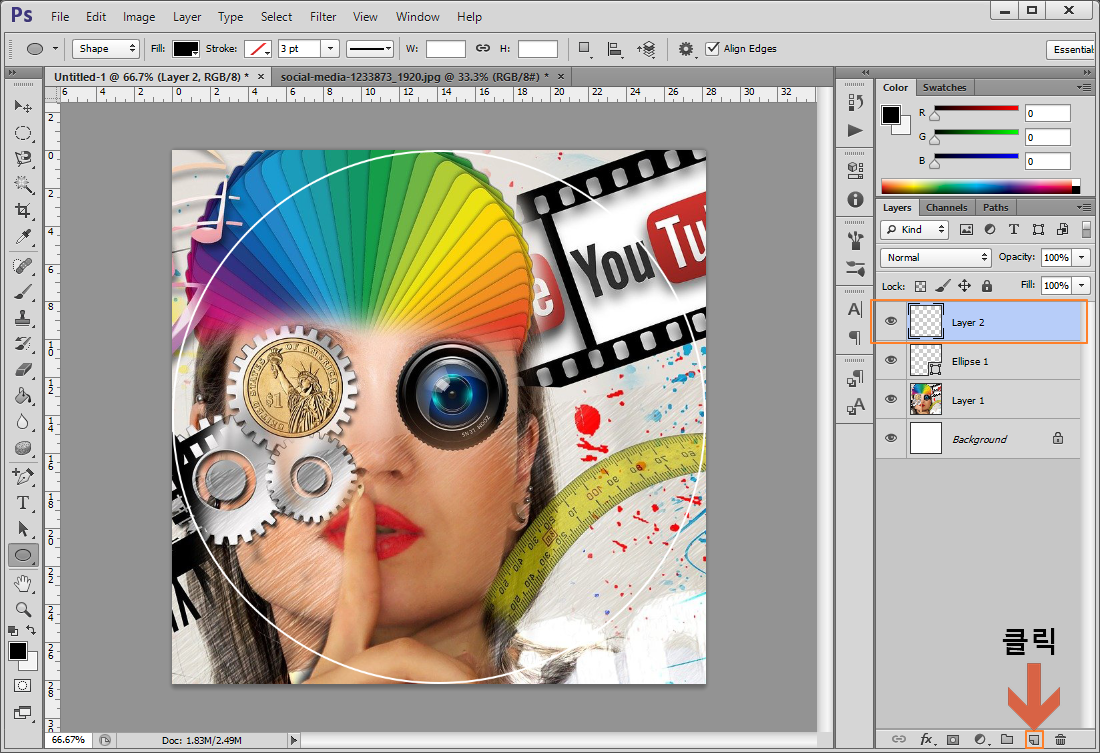
Task: Click the Path arrangement button
Action: click(646, 48)
